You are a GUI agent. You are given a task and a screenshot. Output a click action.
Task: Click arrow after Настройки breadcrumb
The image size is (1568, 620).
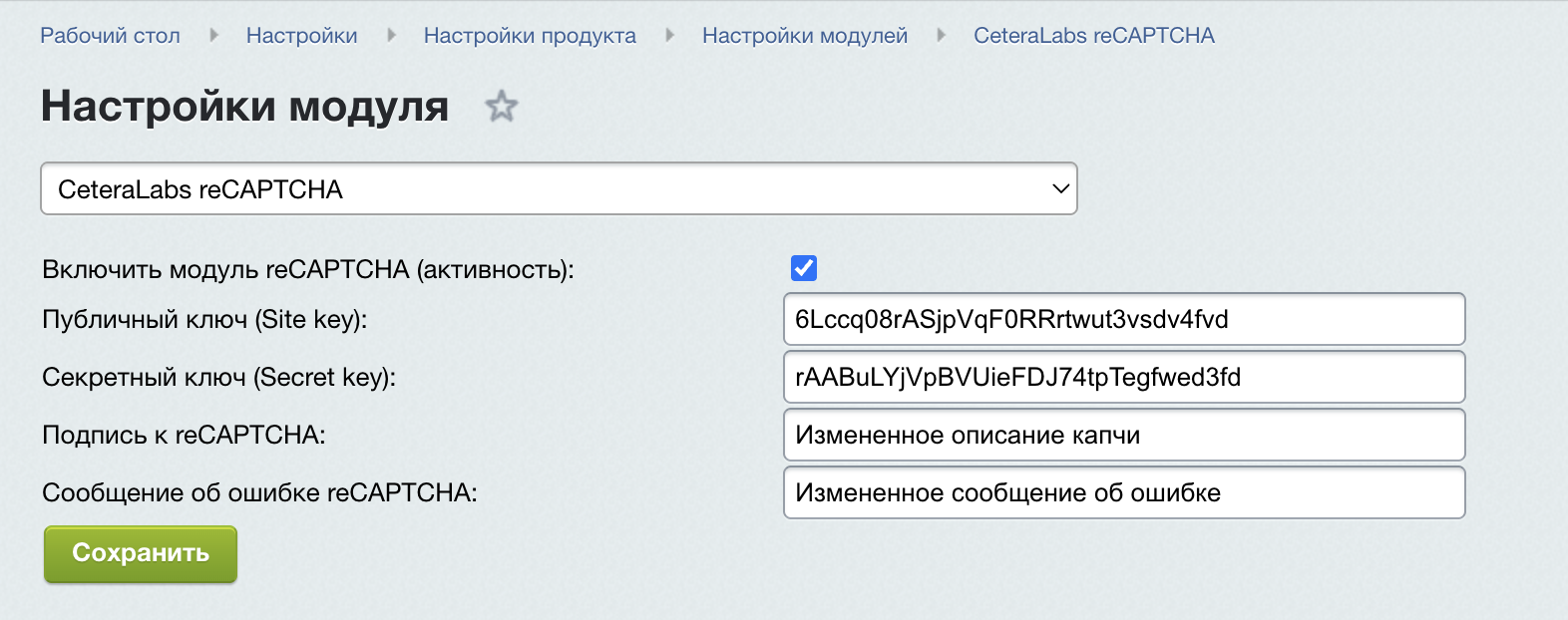tap(391, 36)
